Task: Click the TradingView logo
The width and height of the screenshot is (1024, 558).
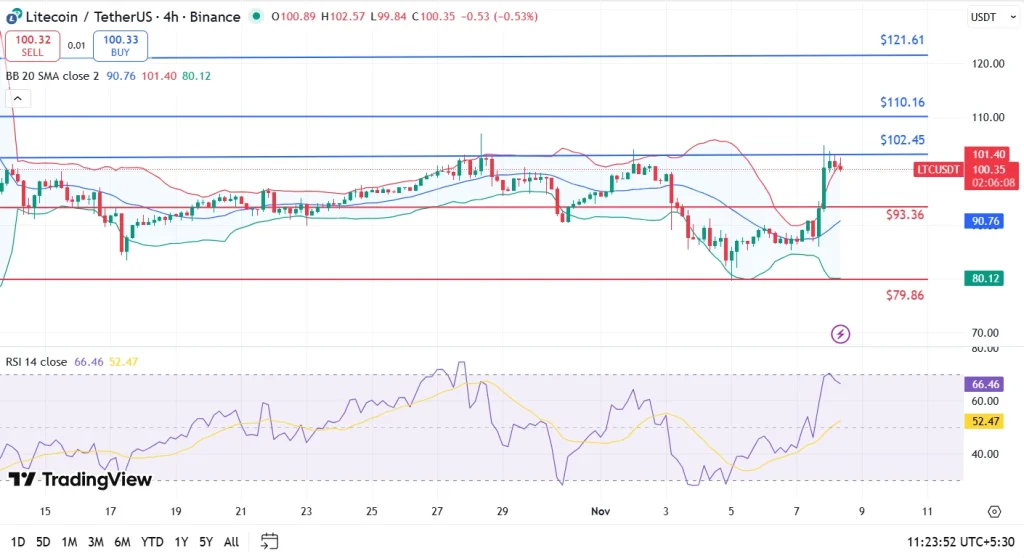Action: (x=80, y=480)
